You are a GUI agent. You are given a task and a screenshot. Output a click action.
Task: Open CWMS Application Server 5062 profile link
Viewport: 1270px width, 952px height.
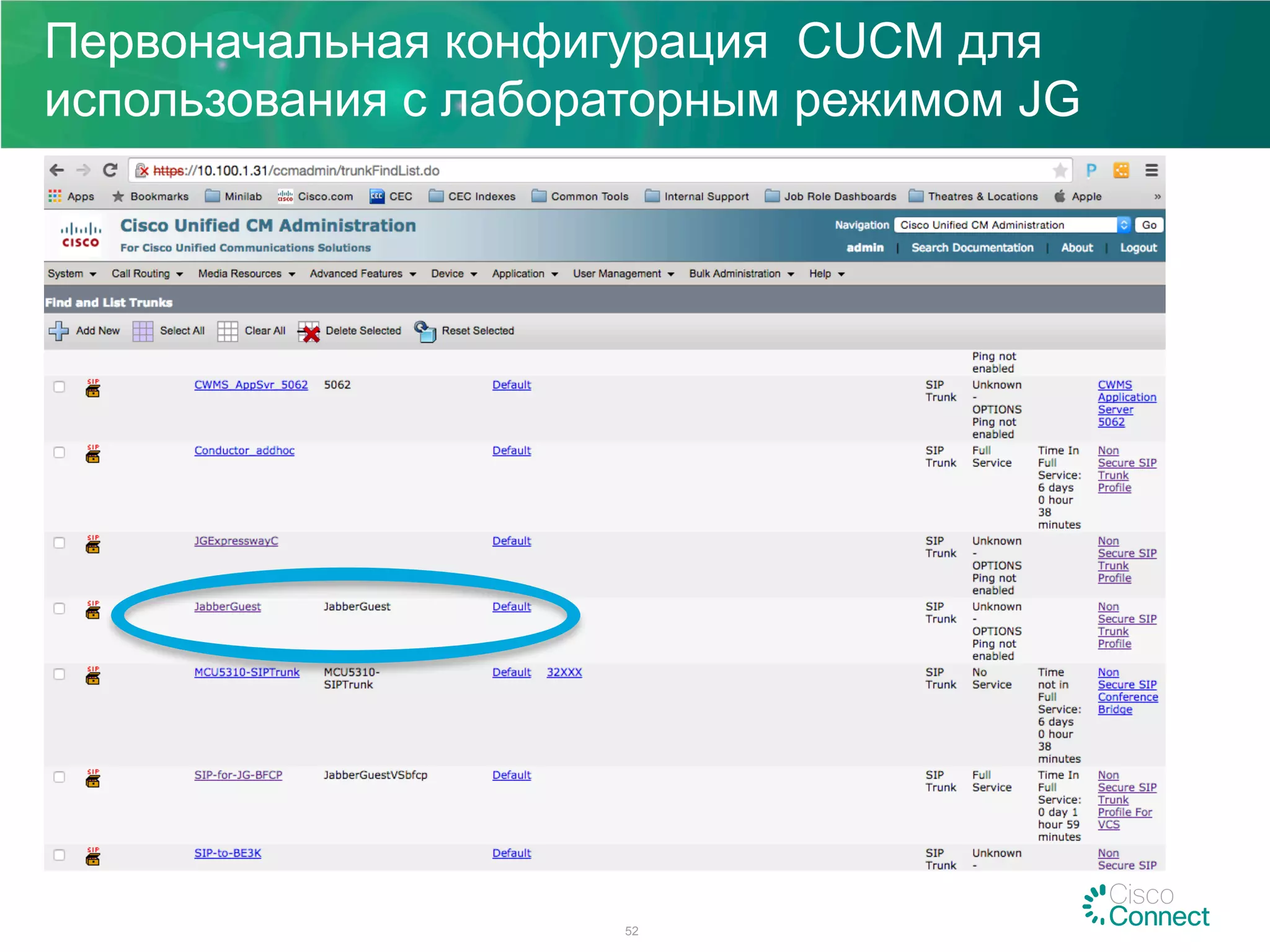(1127, 403)
